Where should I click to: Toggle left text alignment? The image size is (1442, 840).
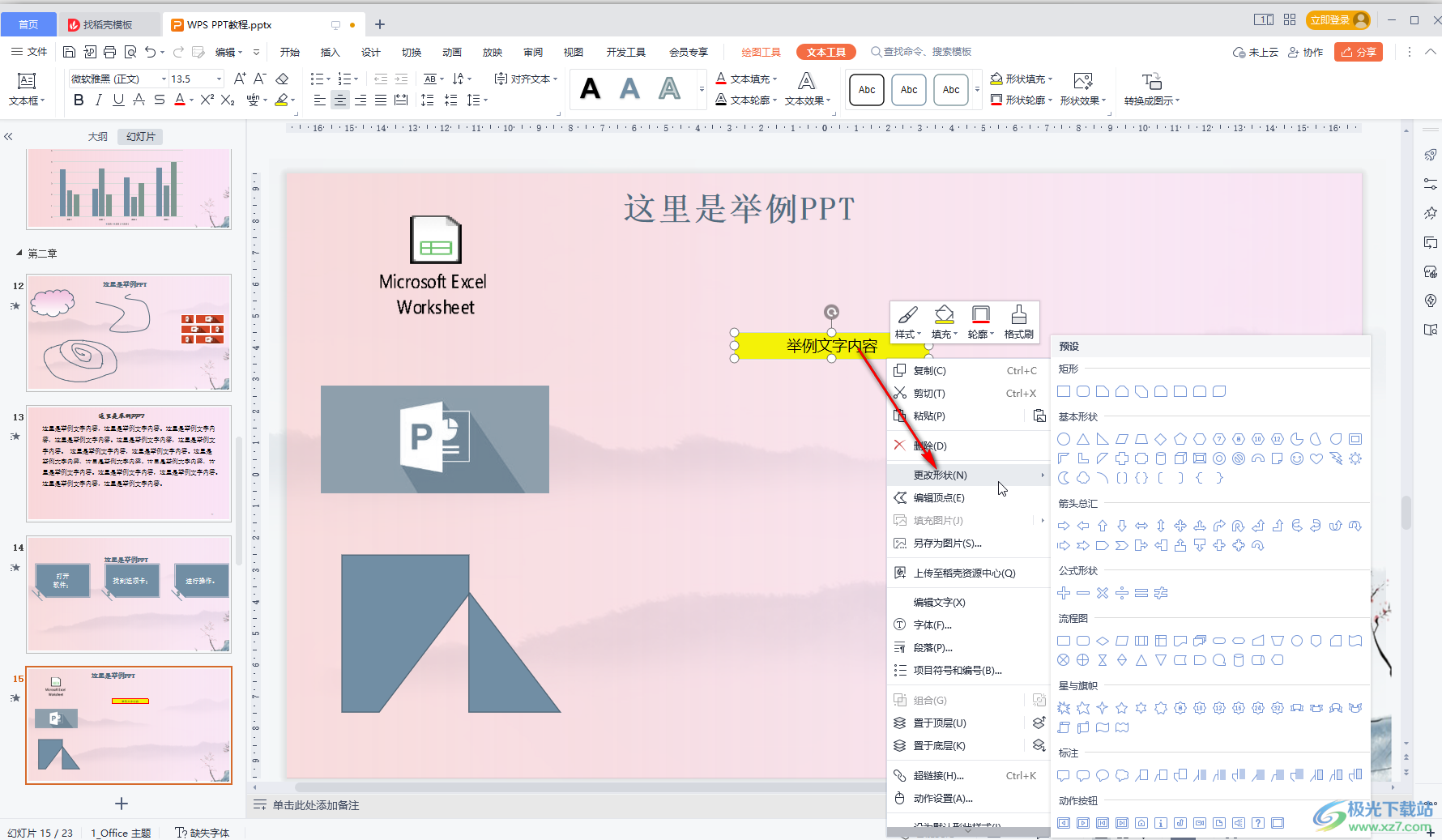320,100
